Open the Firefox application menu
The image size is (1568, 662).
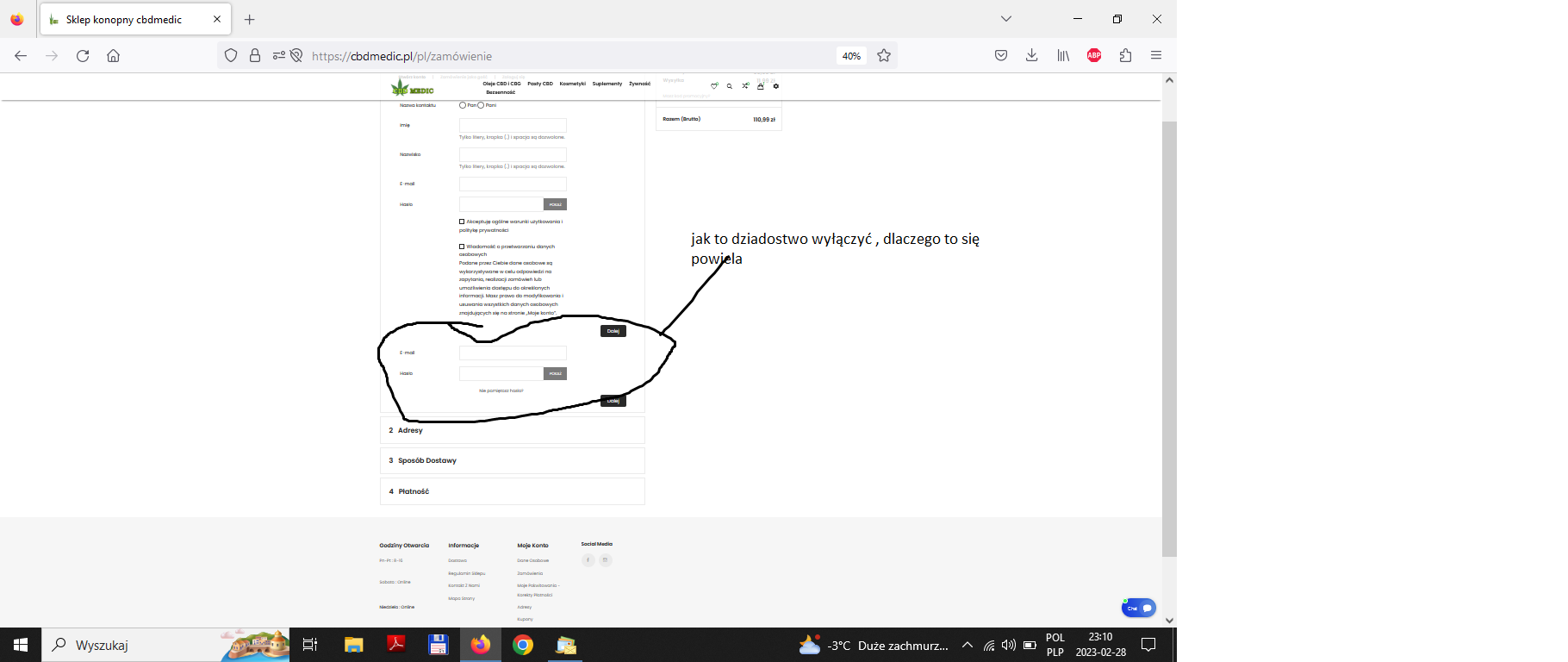pos(1156,55)
